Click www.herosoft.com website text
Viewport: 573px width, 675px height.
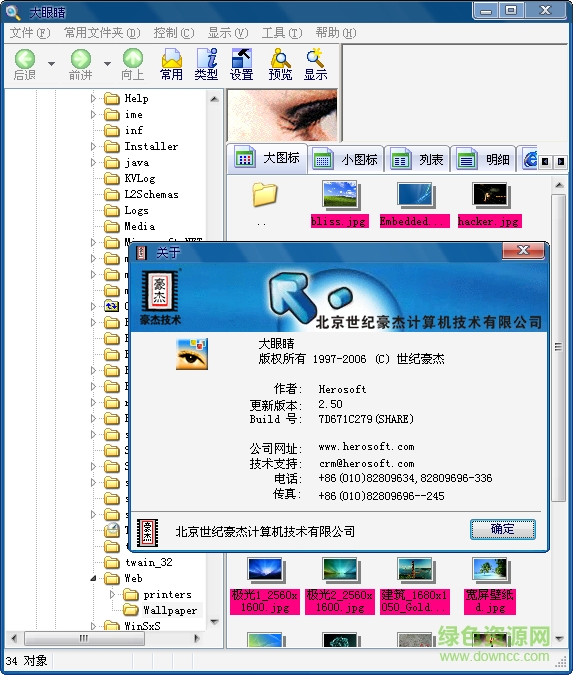(x=366, y=446)
